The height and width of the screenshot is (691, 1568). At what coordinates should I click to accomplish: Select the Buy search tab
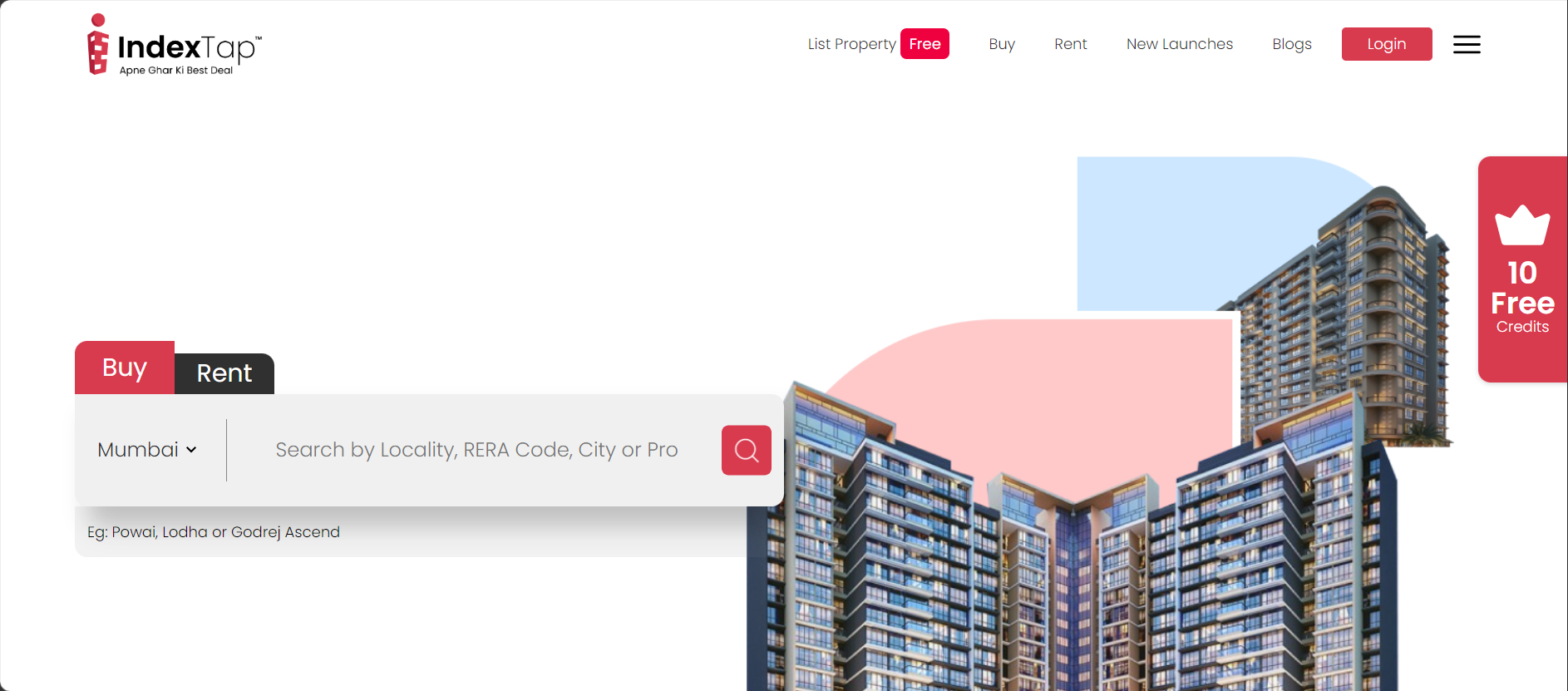tap(125, 368)
